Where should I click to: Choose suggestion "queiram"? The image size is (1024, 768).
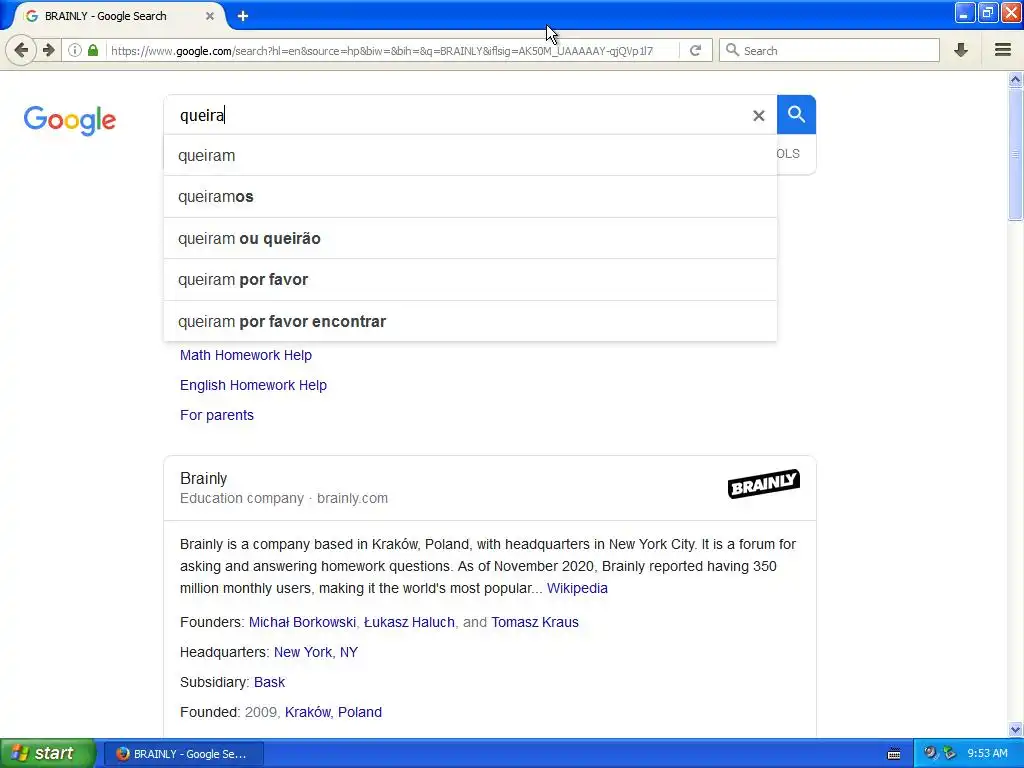click(x=470, y=155)
